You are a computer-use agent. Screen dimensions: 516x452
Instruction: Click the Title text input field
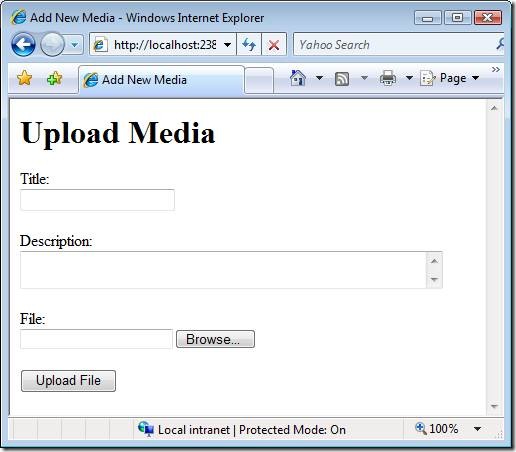97,200
